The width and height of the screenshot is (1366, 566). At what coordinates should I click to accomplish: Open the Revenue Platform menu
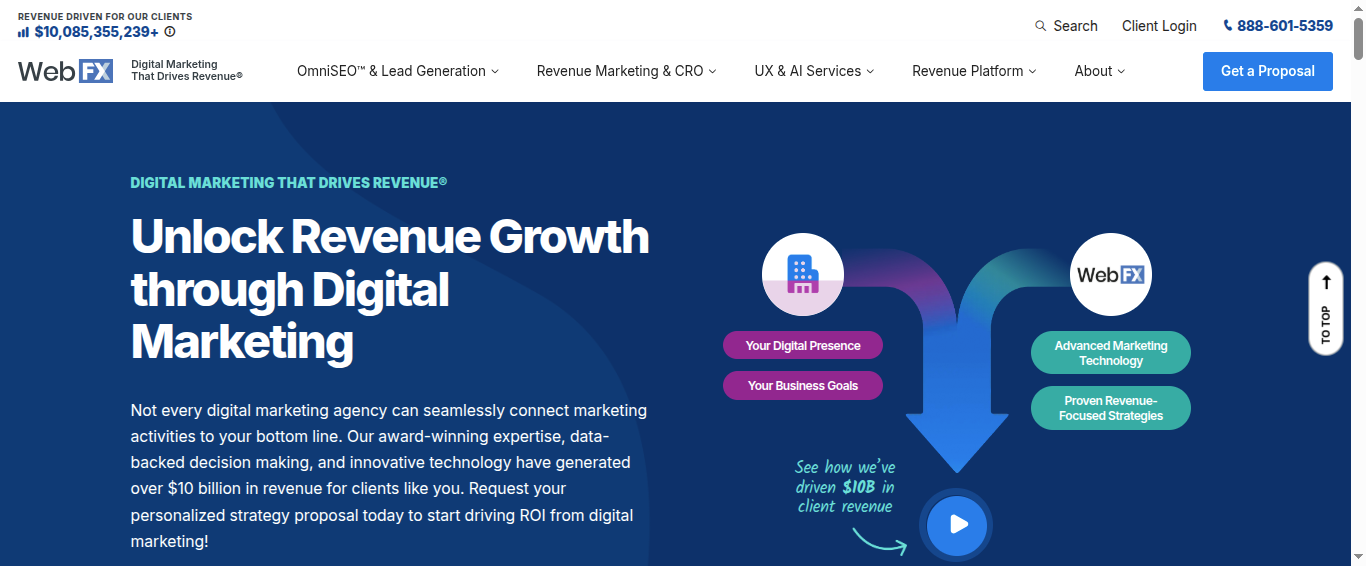click(x=973, y=71)
